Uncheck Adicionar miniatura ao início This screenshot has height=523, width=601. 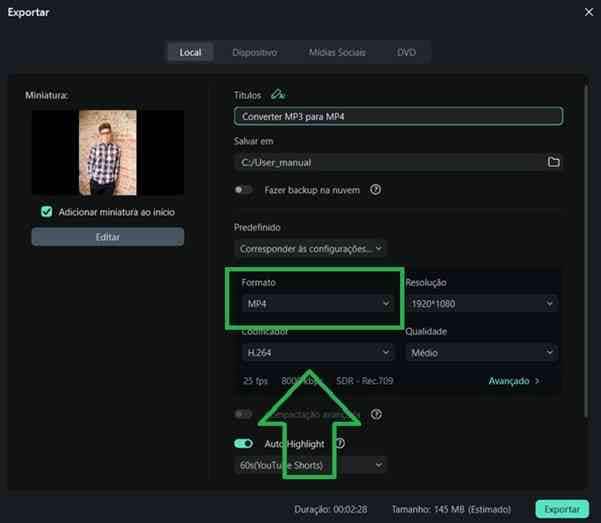point(47,212)
